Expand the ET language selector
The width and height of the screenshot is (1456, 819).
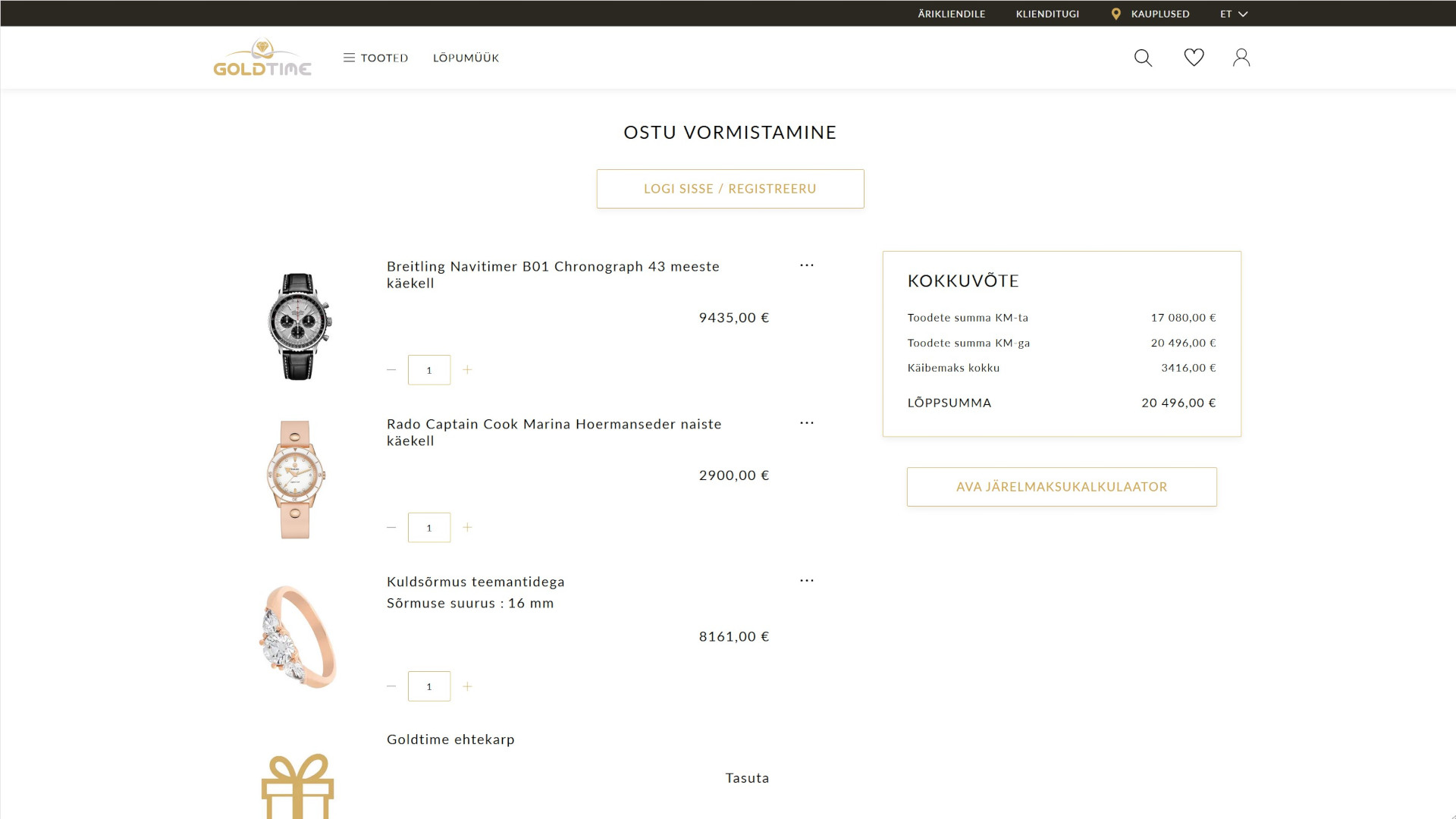click(x=1233, y=13)
